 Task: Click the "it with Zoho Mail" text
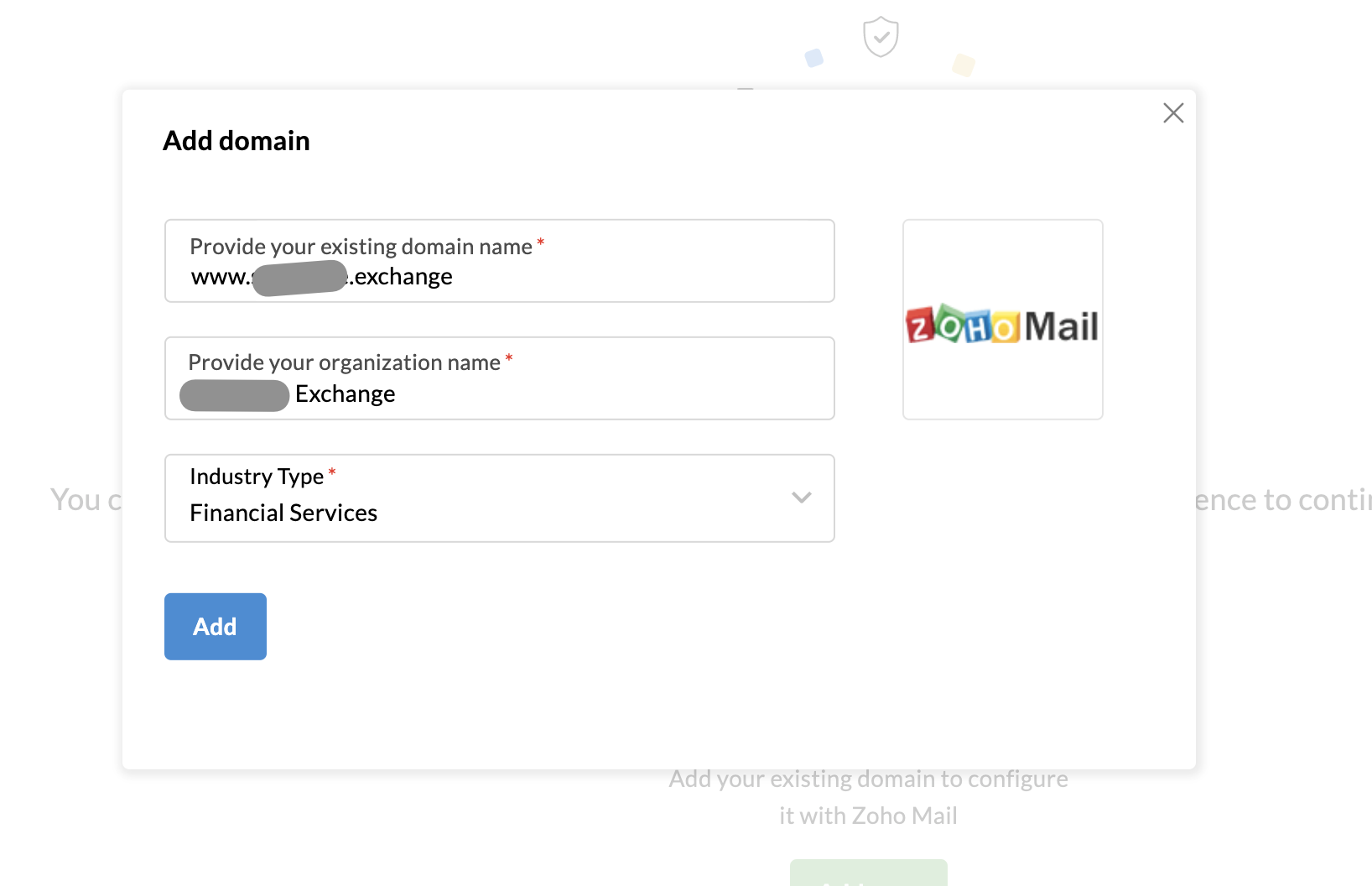click(x=868, y=816)
